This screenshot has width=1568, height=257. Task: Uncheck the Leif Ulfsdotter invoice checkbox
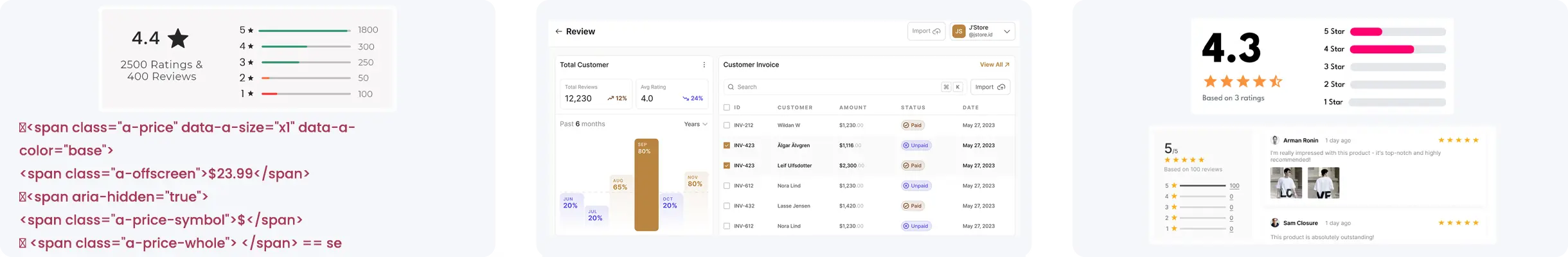point(727,166)
